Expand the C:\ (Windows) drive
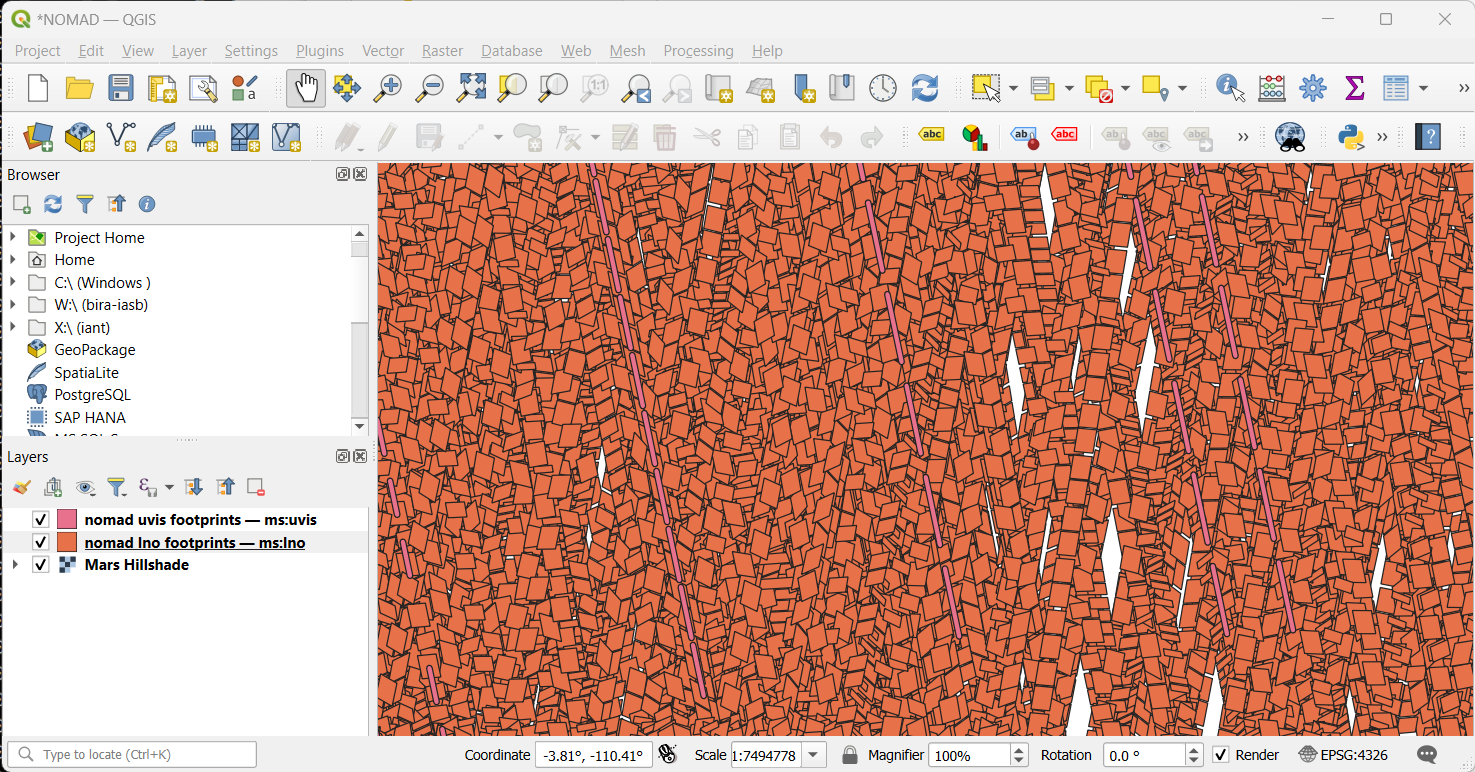Image resolution: width=1475 pixels, height=772 pixels. coord(13,283)
